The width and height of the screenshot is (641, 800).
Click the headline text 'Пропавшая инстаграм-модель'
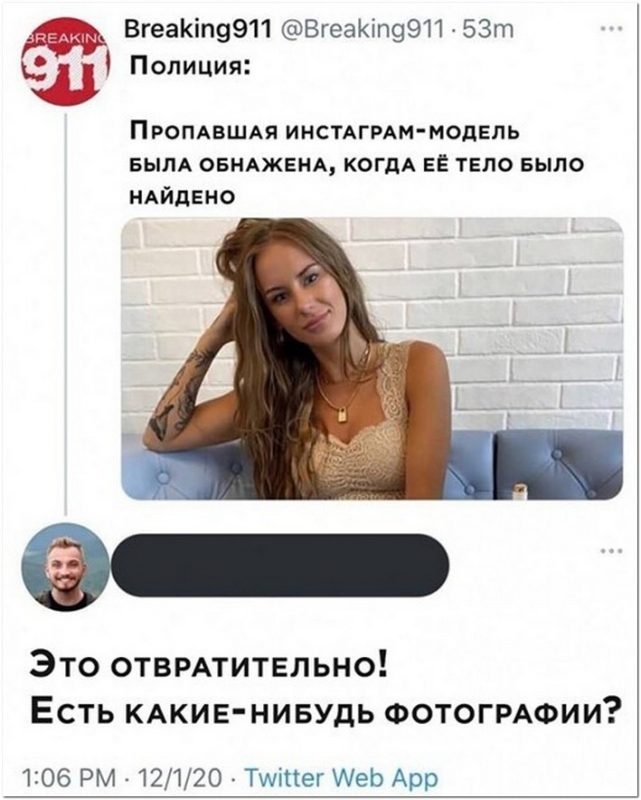[325, 132]
